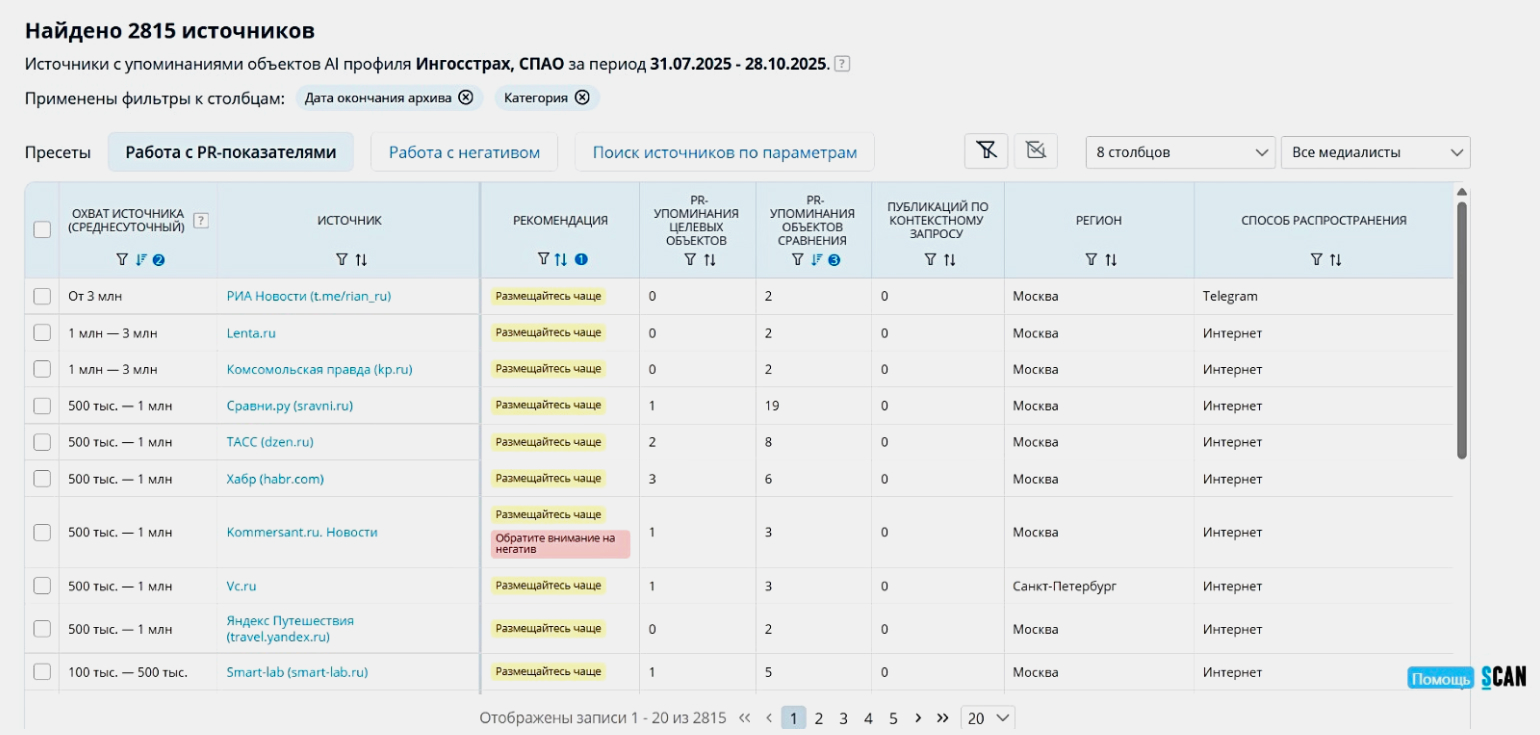This screenshot has height=735, width=1540.
Task: Select the Kommersant.ru. Новости row checkbox
Action: pyautogui.click(x=42, y=533)
